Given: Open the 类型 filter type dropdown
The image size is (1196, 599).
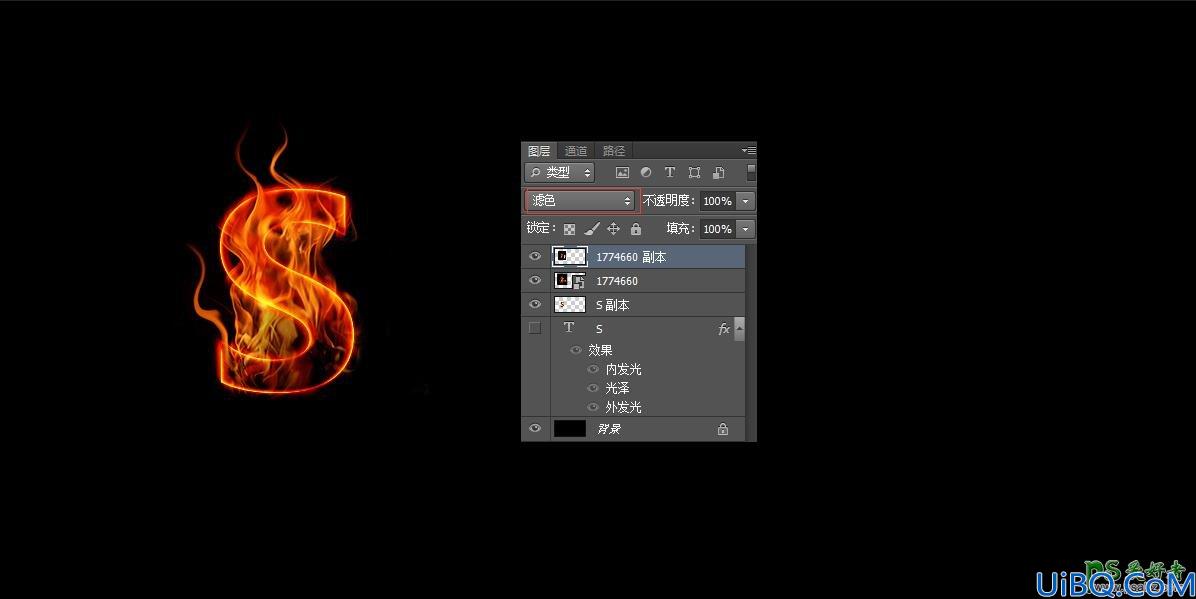Looking at the screenshot, I should tap(559, 172).
